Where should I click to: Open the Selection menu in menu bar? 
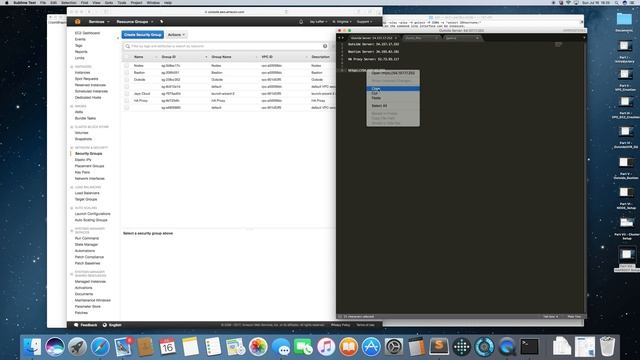pyautogui.click(x=69, y=2)
